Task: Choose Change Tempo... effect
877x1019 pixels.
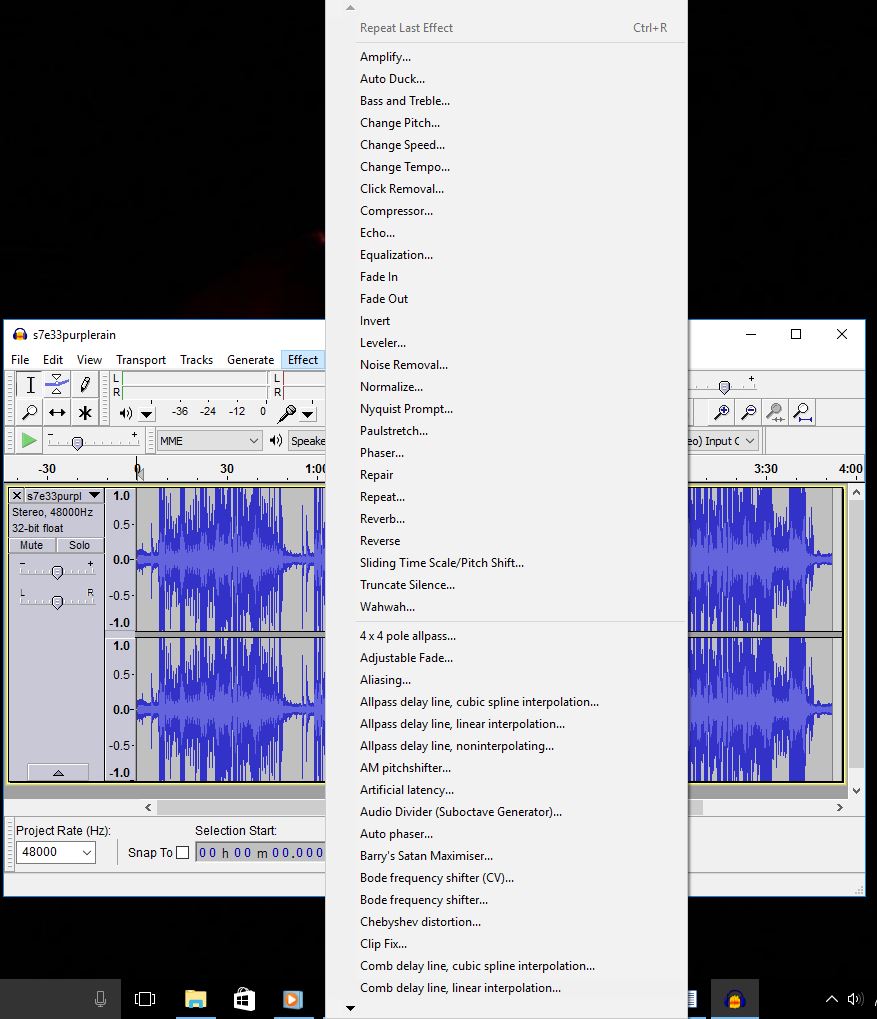Action: point(506,166)
